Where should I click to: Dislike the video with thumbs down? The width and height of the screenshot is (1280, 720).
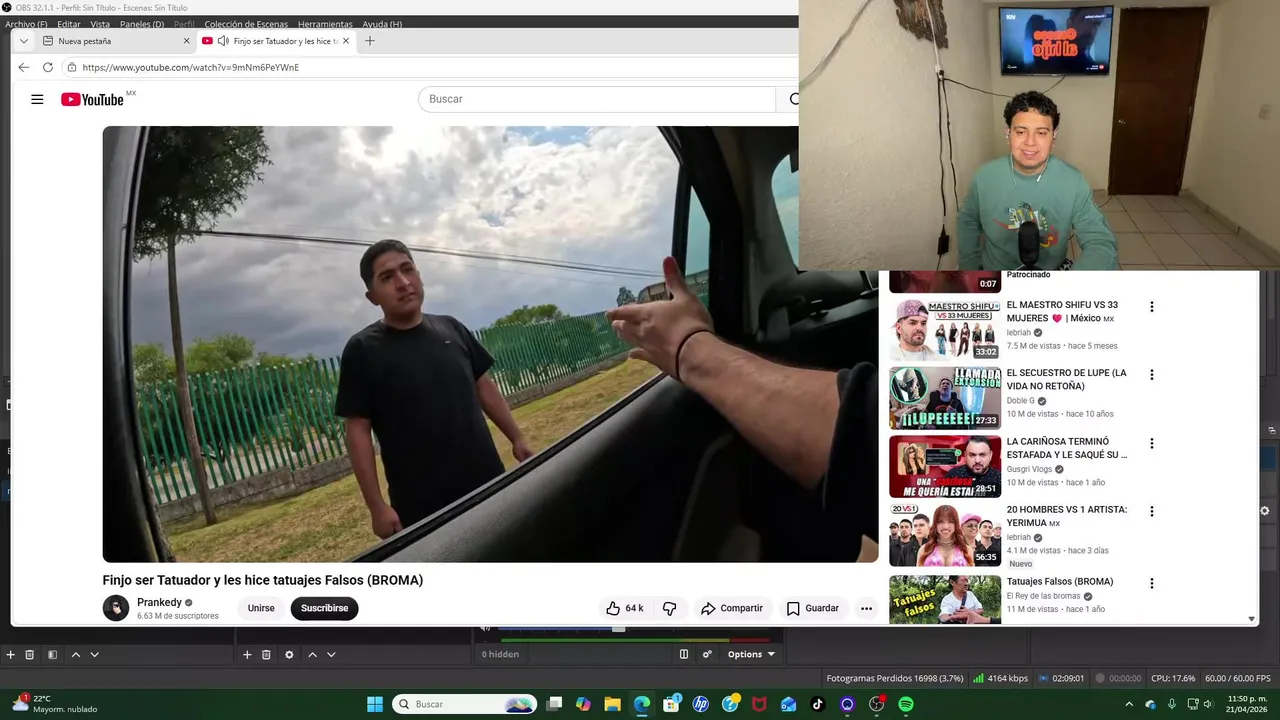pos(669,608)
